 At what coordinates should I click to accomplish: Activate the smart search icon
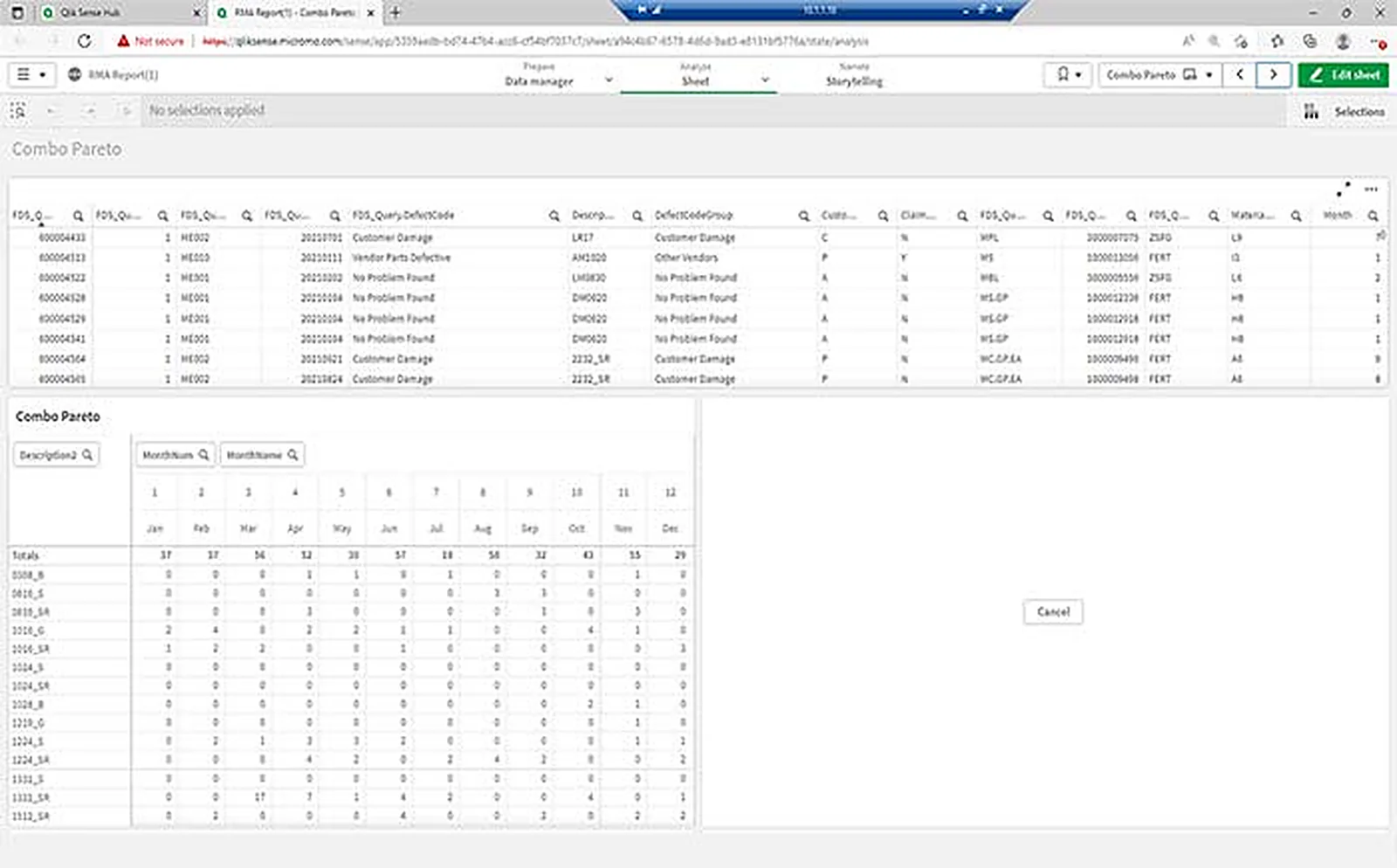pos(18,111)
